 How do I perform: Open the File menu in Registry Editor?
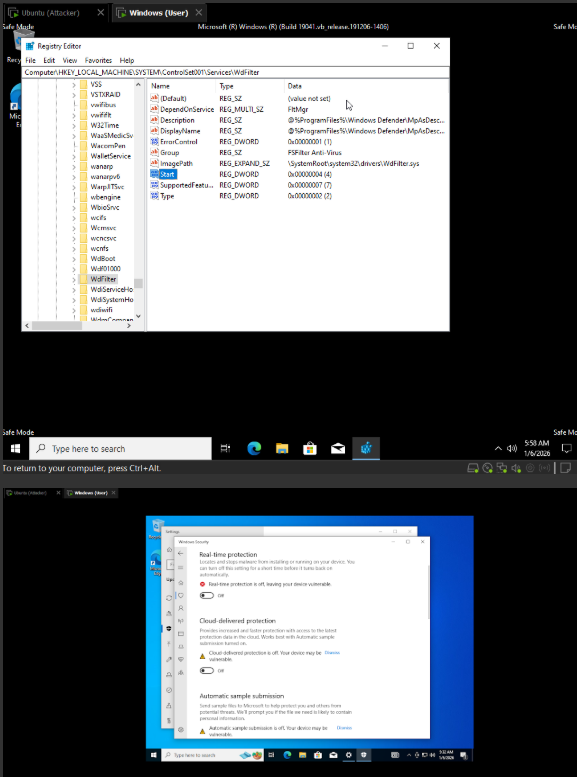pyautogui.click(x=31, y=60)
